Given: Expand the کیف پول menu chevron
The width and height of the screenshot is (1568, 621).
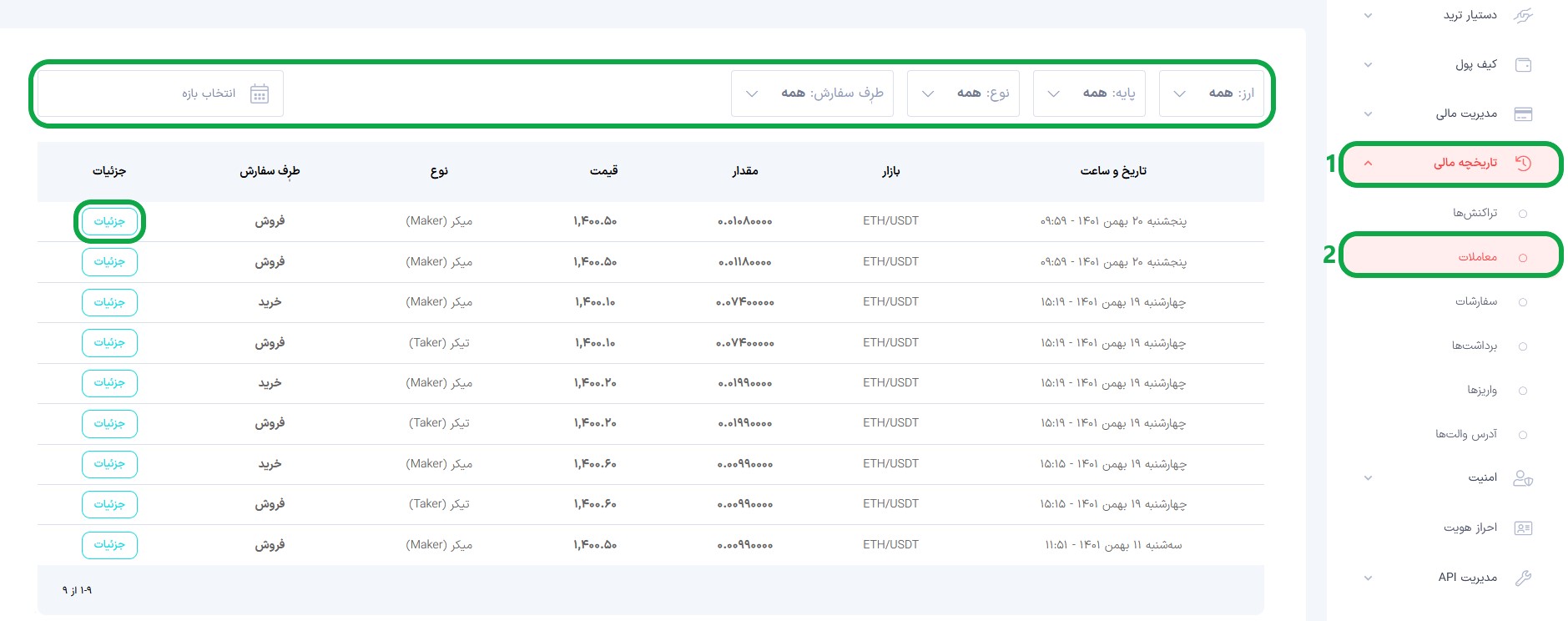Looking at the screenshot, I should point(1368,64).
